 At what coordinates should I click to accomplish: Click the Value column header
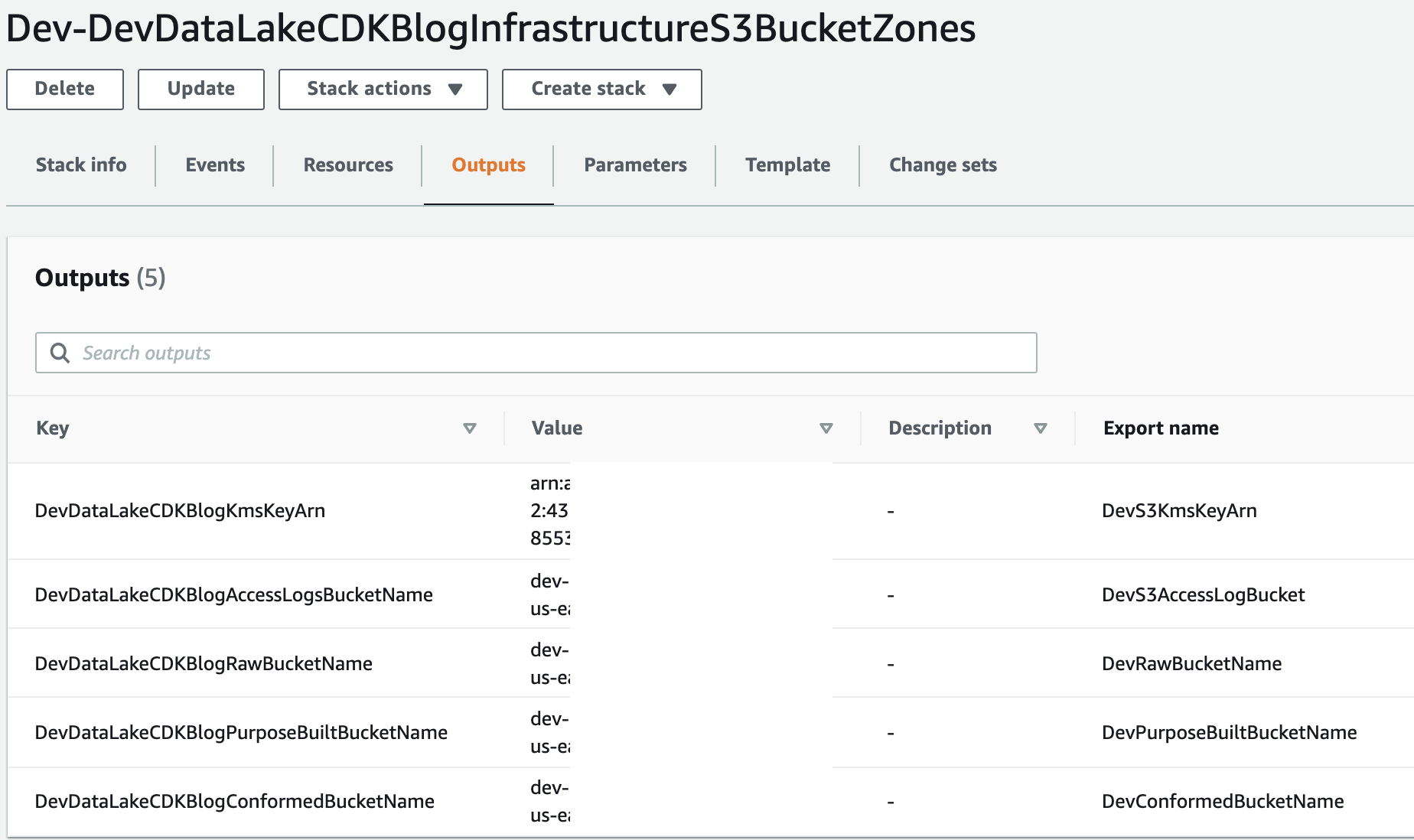[x=557, y=428]
